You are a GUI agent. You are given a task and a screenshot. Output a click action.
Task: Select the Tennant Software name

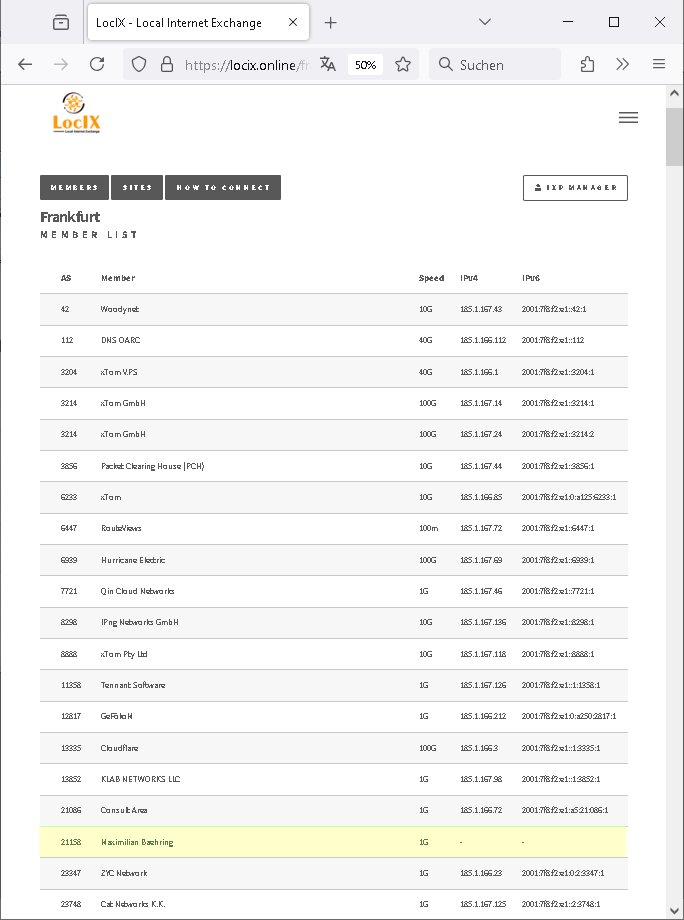[x=133, y=685]
